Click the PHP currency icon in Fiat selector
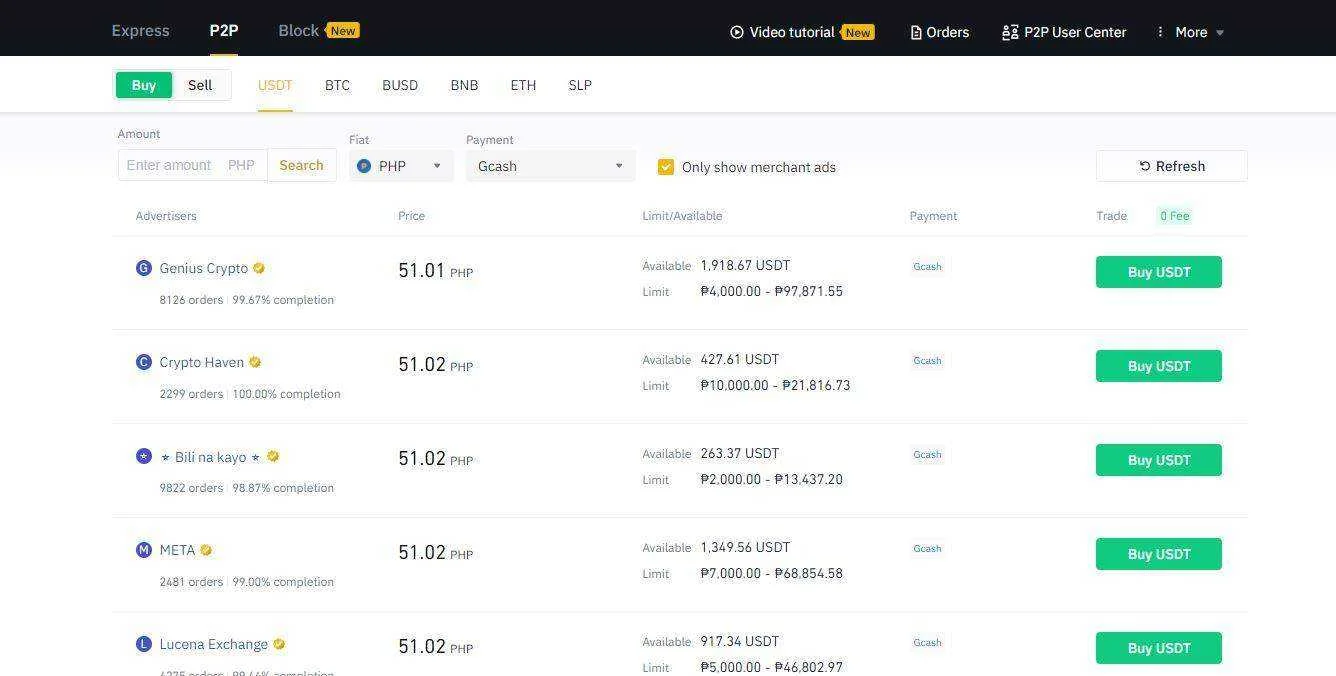The height and width of the screenshot is (676, 1336). (364, 166)
